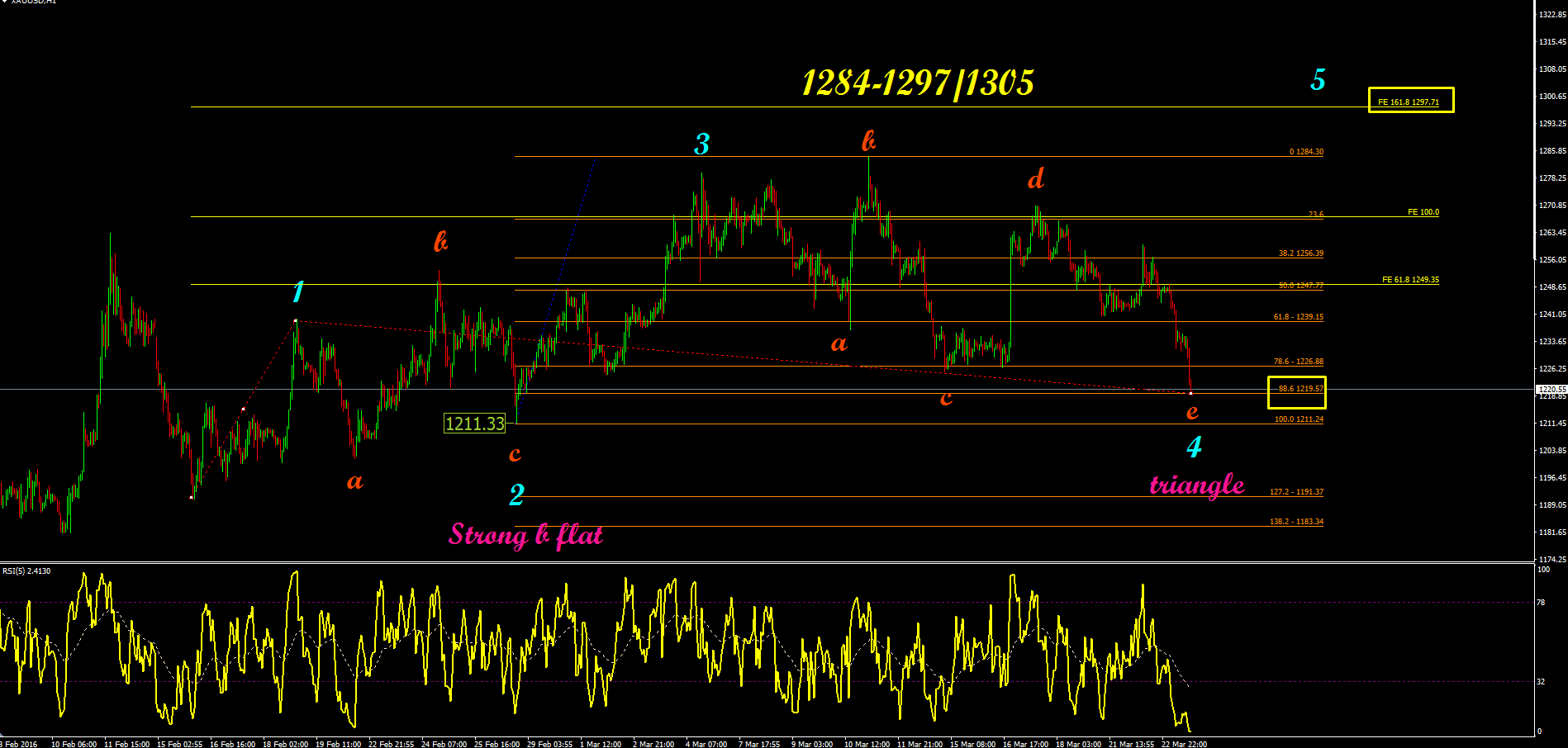
Task: Click the RSI scale value "100"
Action: [x=1543, y=570]
